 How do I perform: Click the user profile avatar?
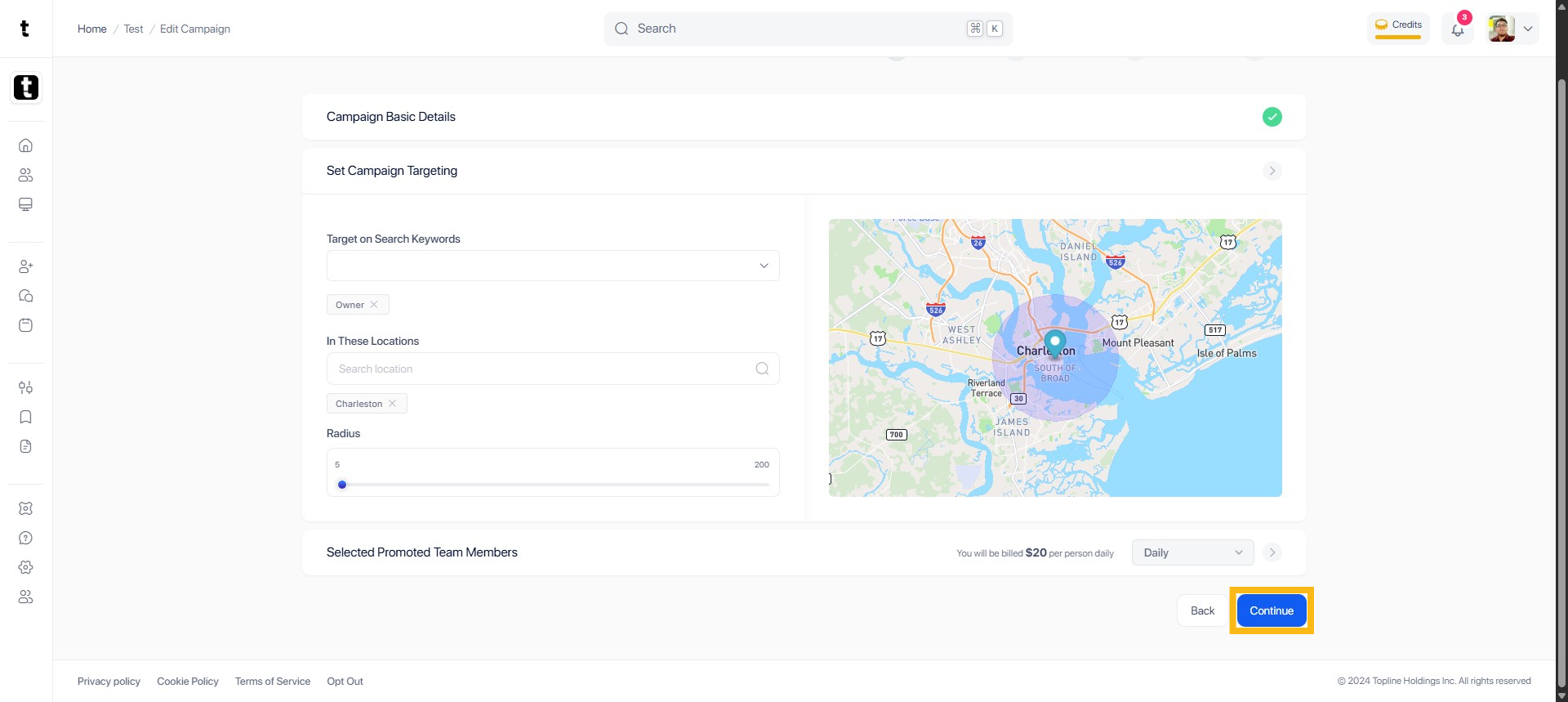[1501, 29]
